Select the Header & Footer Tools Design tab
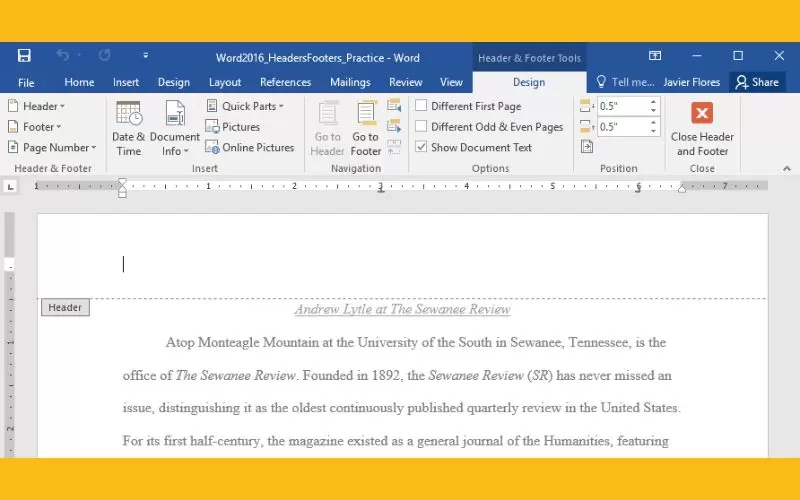Viewport: 800px width, 500px height. click(x=529, y=82)
